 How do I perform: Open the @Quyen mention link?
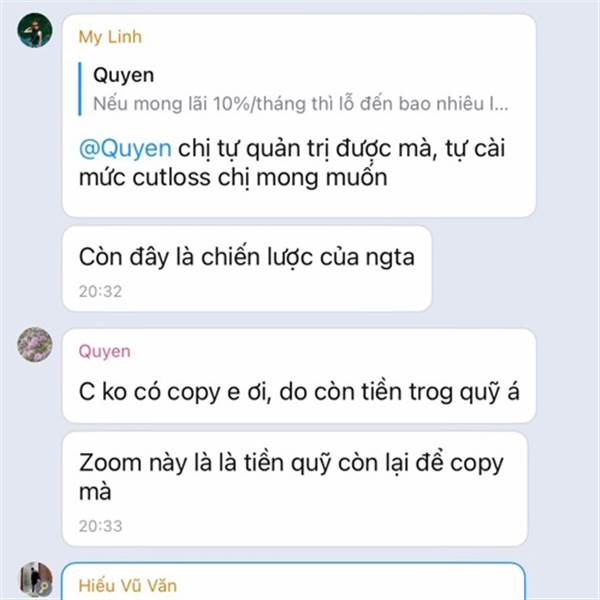pos(125,148)
